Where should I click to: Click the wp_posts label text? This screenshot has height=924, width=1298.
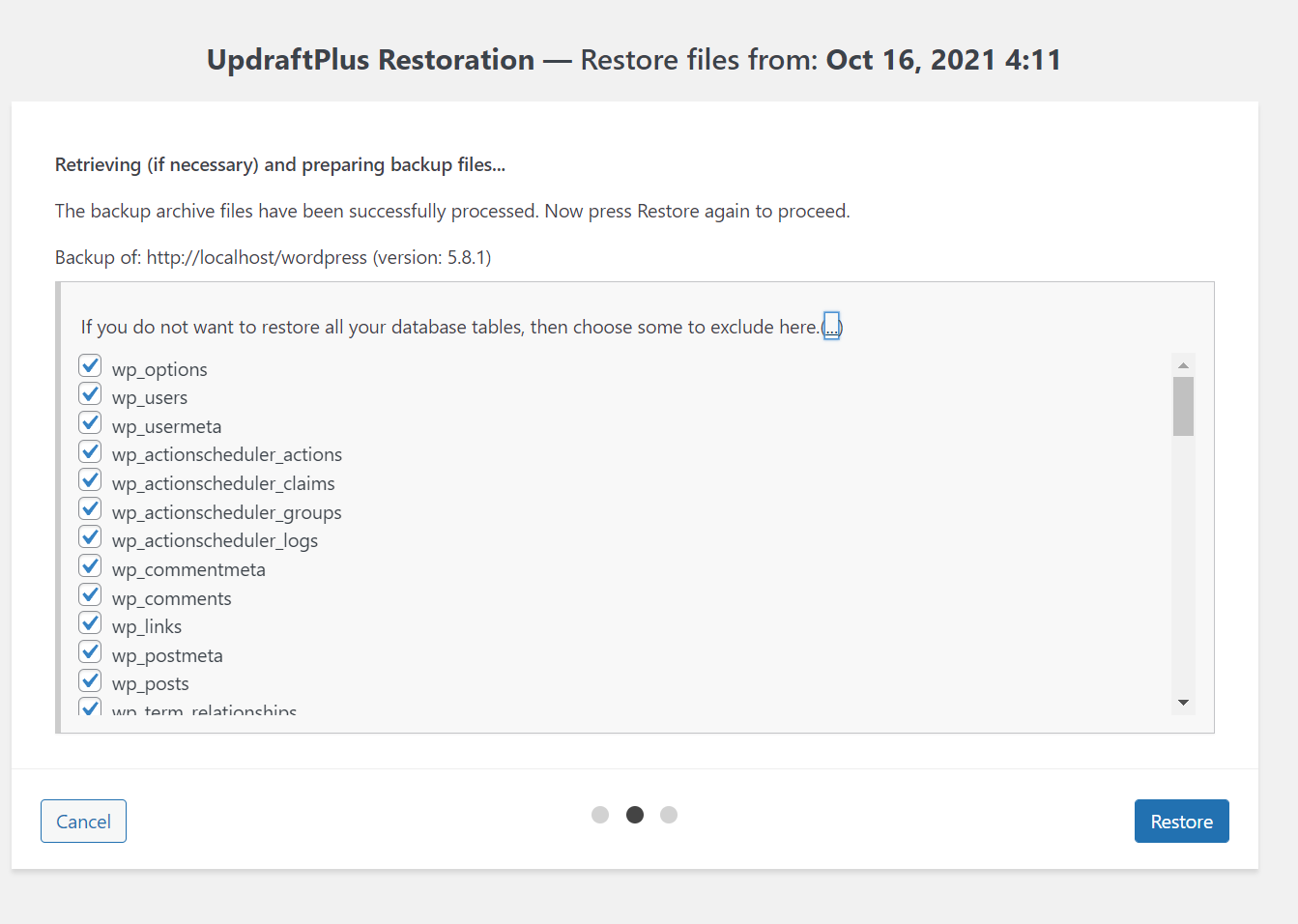(151, 683)
